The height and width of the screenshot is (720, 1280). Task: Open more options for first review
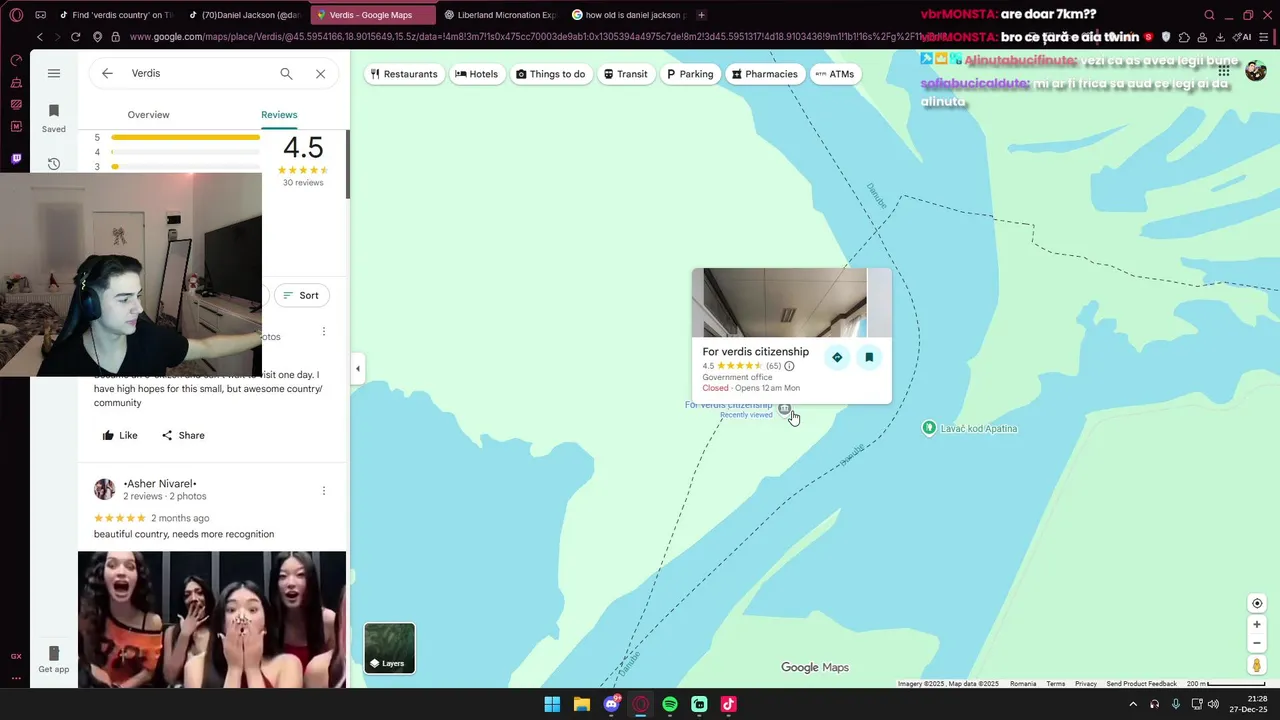coord(323,331)
